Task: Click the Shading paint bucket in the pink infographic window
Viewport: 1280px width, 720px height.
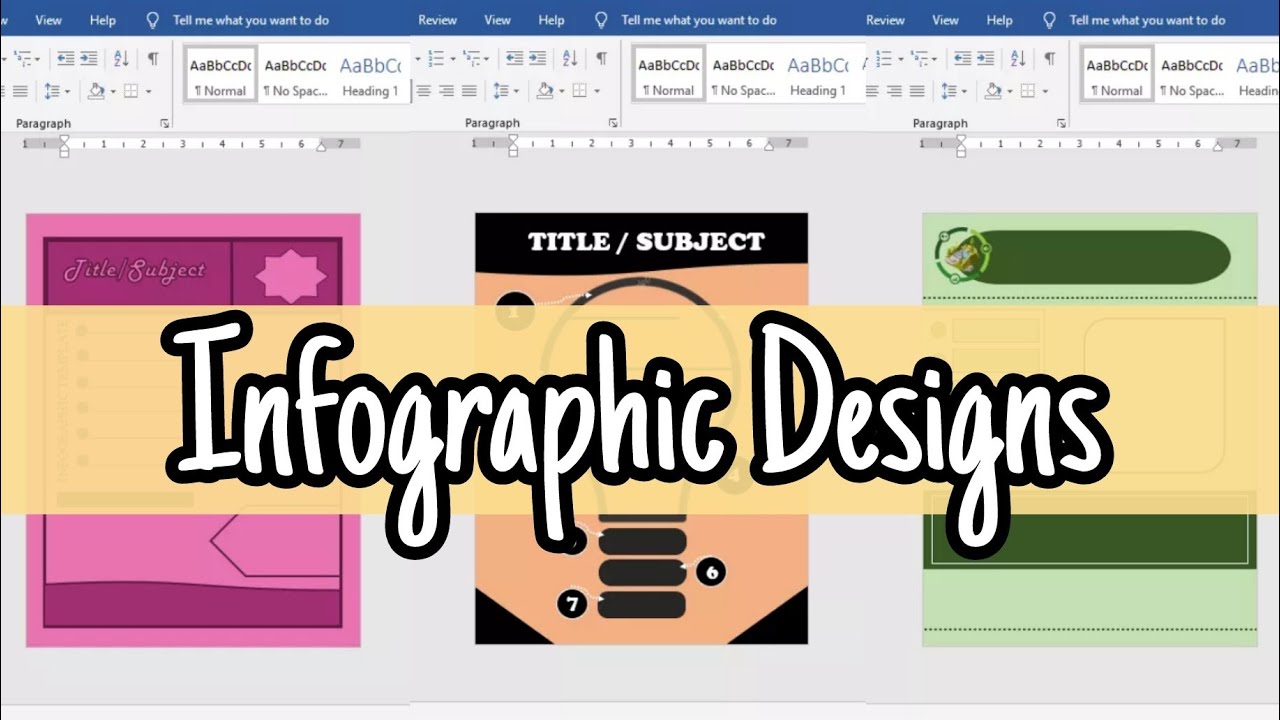Action: 96,91
